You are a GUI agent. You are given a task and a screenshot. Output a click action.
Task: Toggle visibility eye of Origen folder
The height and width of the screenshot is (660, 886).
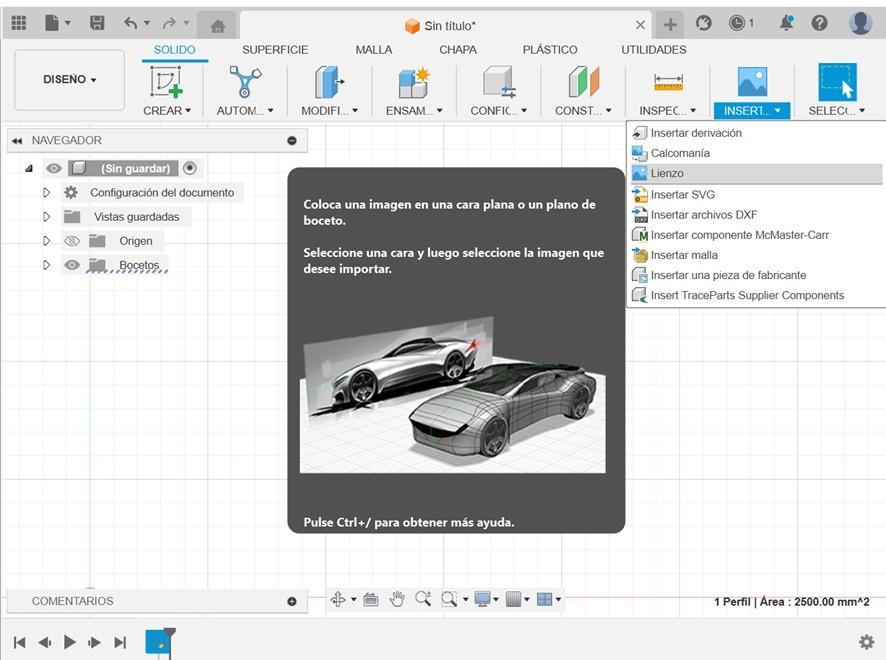point(72,241)
